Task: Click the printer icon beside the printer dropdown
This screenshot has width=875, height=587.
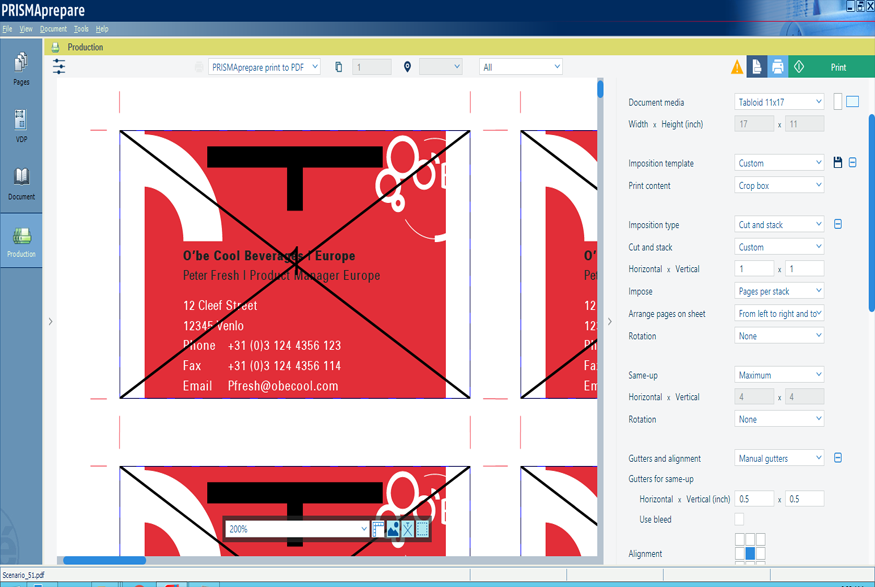Action: point(199,67)
